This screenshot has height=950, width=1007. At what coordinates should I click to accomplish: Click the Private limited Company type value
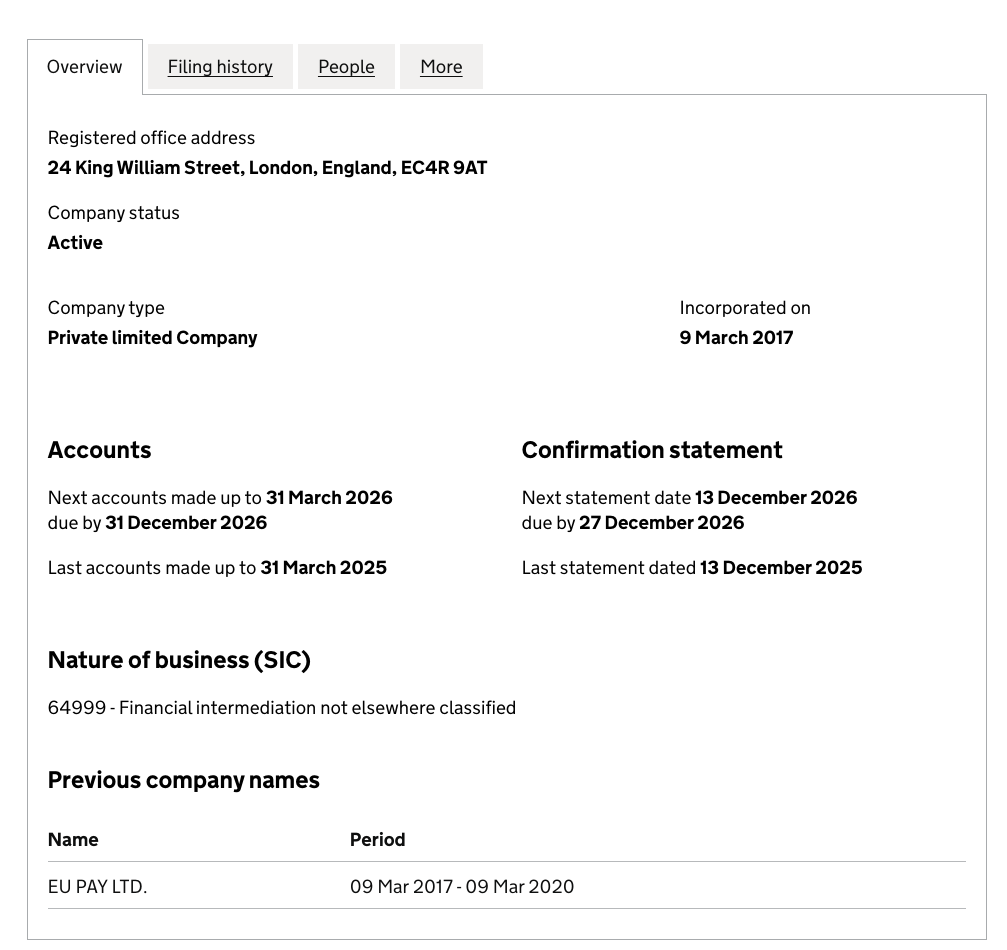(x=152, y=338)
